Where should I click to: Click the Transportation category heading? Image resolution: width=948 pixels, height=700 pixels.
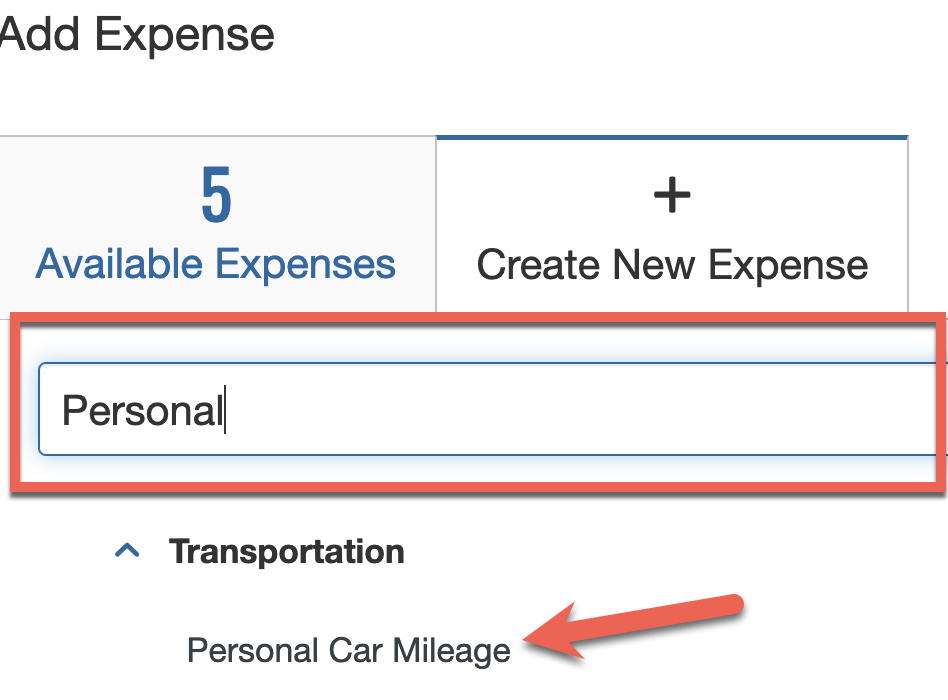[x=287, y=550]
